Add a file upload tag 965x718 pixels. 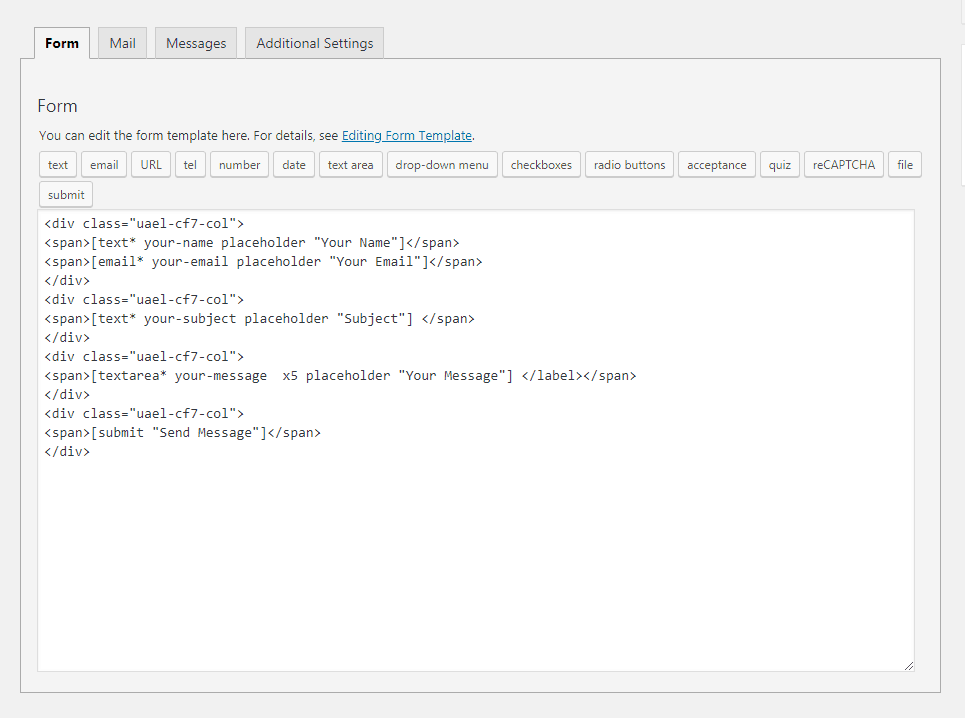point(905,165)
